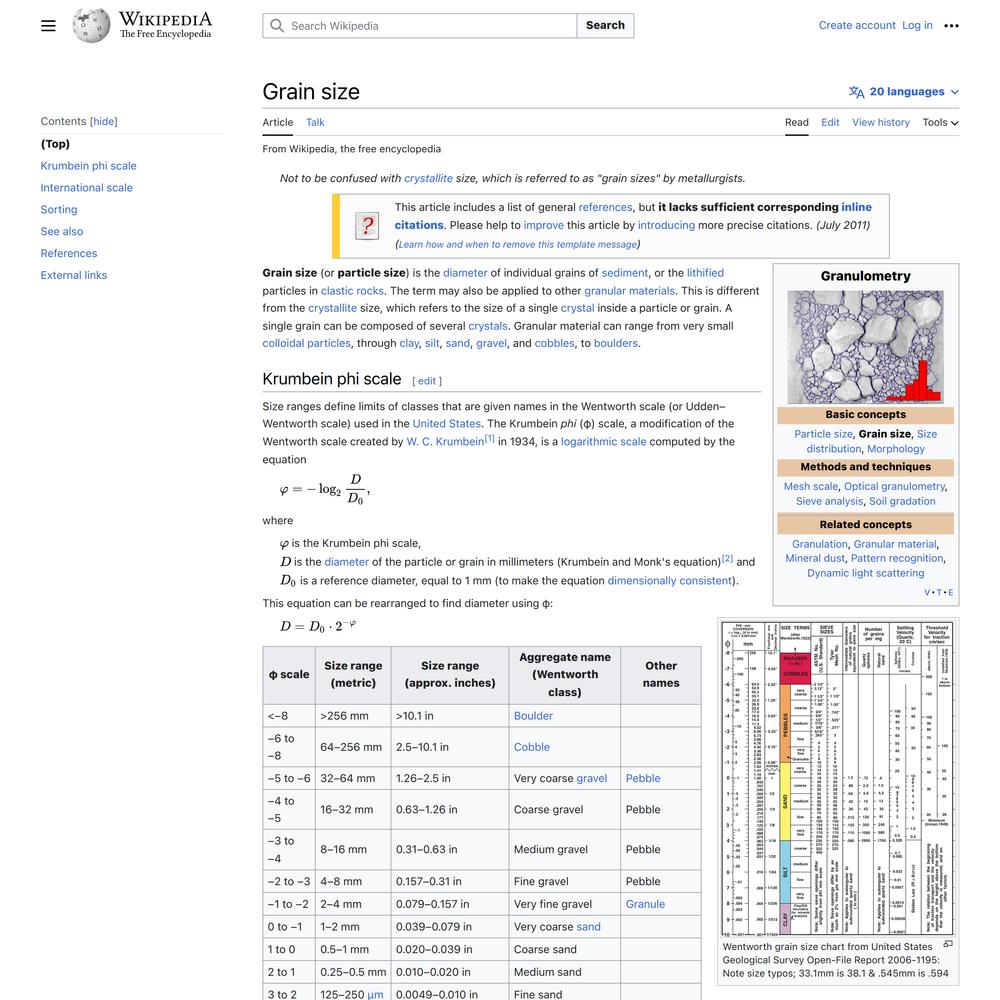Open the crystallite link in the hatnote
Screen dimensions: 1000x1000
click(429, 179)
